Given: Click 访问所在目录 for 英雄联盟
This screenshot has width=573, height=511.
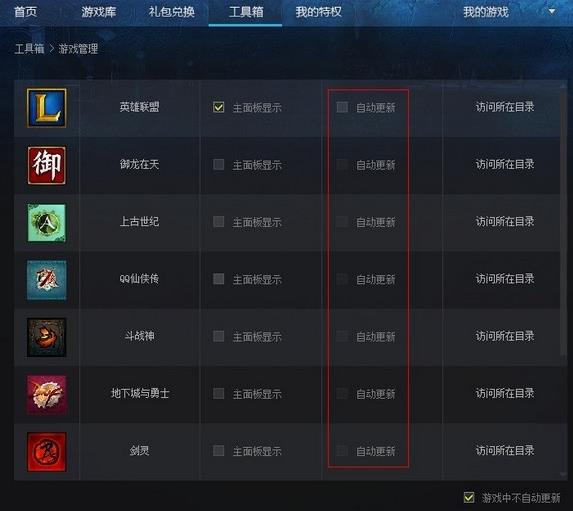Looking at the screenshot, I should point(505,107).
